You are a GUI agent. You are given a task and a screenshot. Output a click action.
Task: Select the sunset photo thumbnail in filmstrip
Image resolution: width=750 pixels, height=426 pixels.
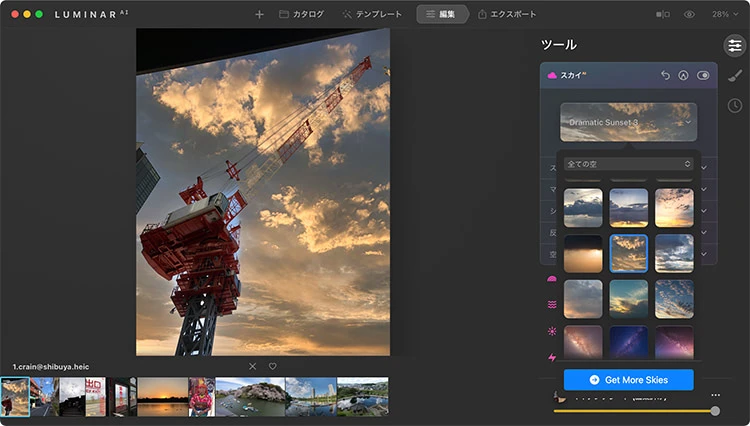162,397
